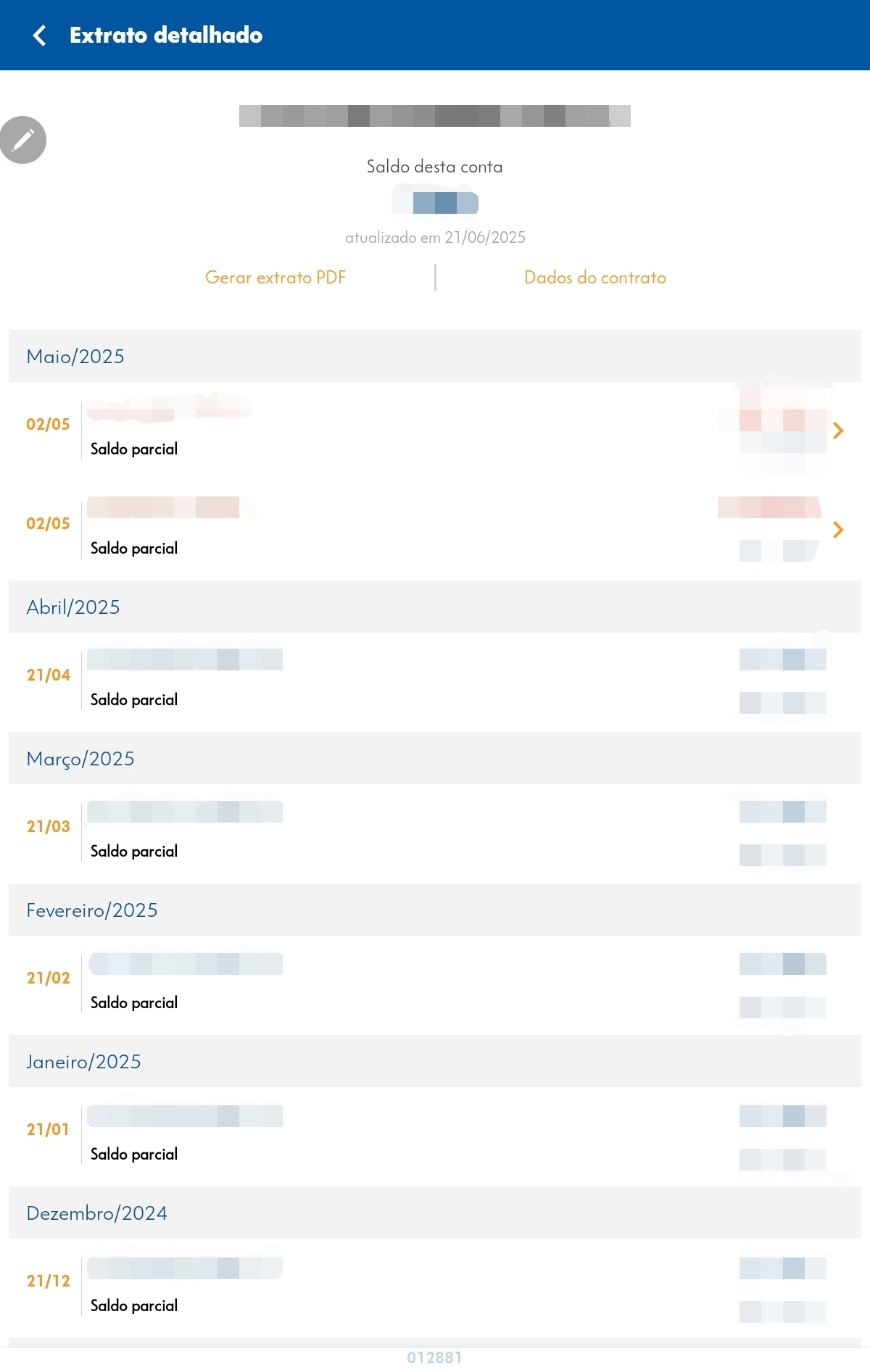Open the 21/04 statement entry
The image size is (870, 1372).
point(435,682)
